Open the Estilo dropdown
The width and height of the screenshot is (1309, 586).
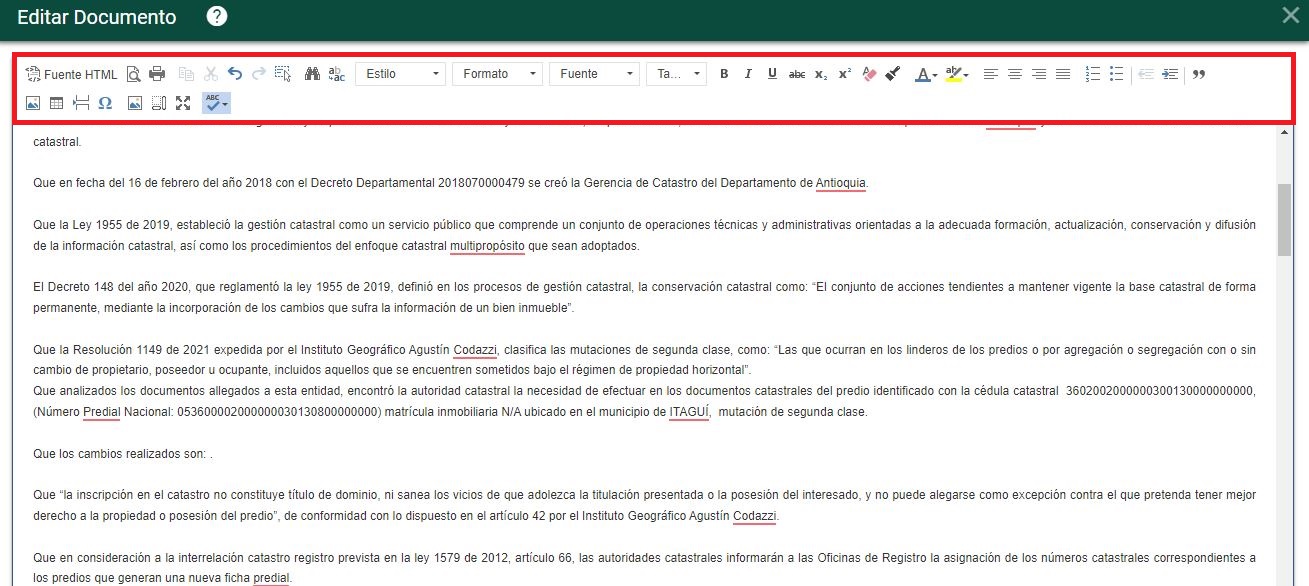point(400,74)
